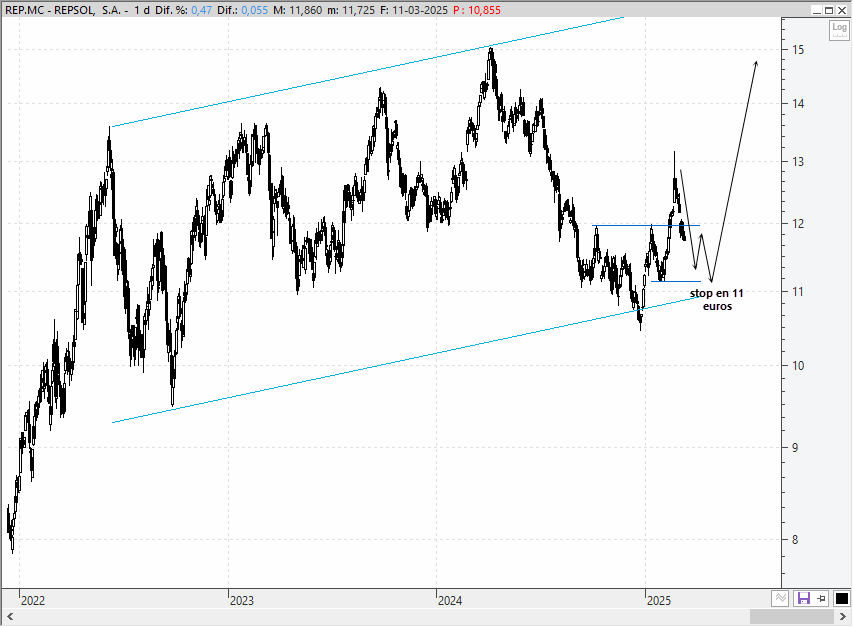Maximize the REPSOL chart window
853x627 pixels.
829,10
